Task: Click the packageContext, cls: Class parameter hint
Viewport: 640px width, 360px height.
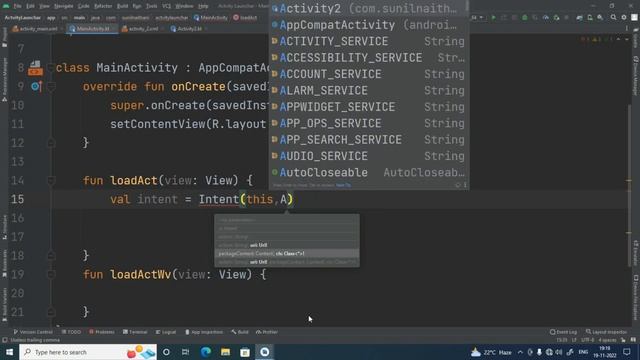Action: [287, 253]
